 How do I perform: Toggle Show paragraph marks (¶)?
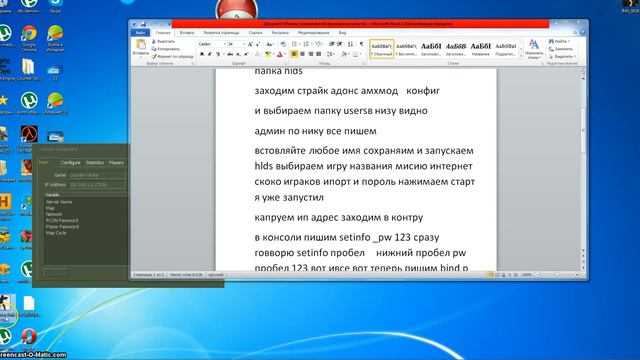click(361, 44)
